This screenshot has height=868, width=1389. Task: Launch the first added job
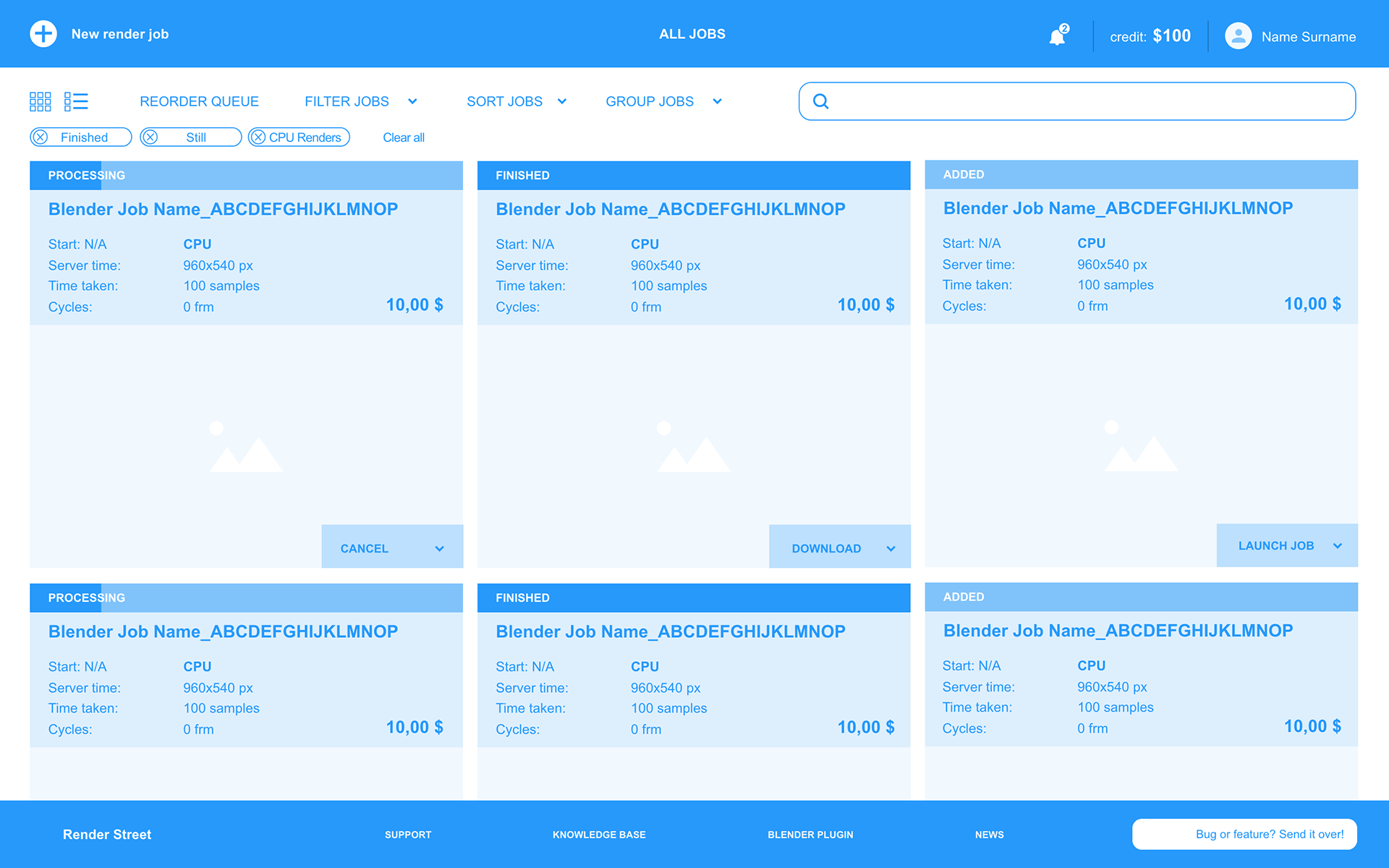tap(1276, 546)
